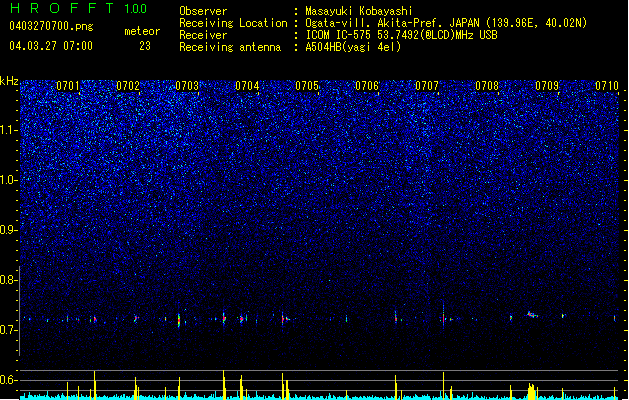The image size is (629, 400).
Task: Click the 'Receiving antenna' field label
Action: pyautogui.click(x=230, y=47)
